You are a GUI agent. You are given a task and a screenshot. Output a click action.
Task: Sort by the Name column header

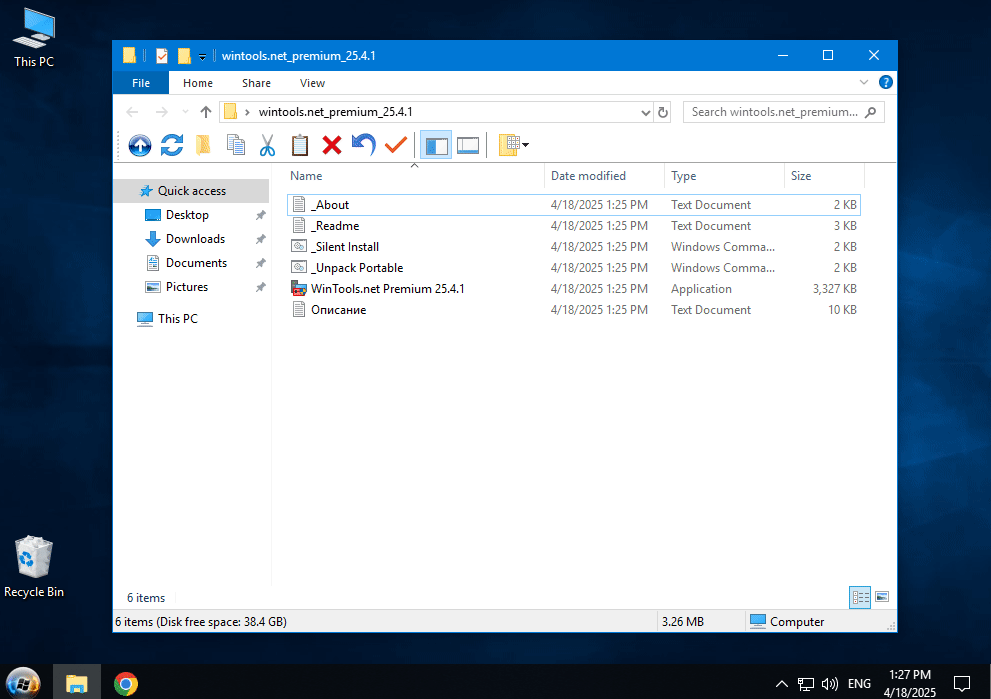pyautogui.click(x=415, y=176)
